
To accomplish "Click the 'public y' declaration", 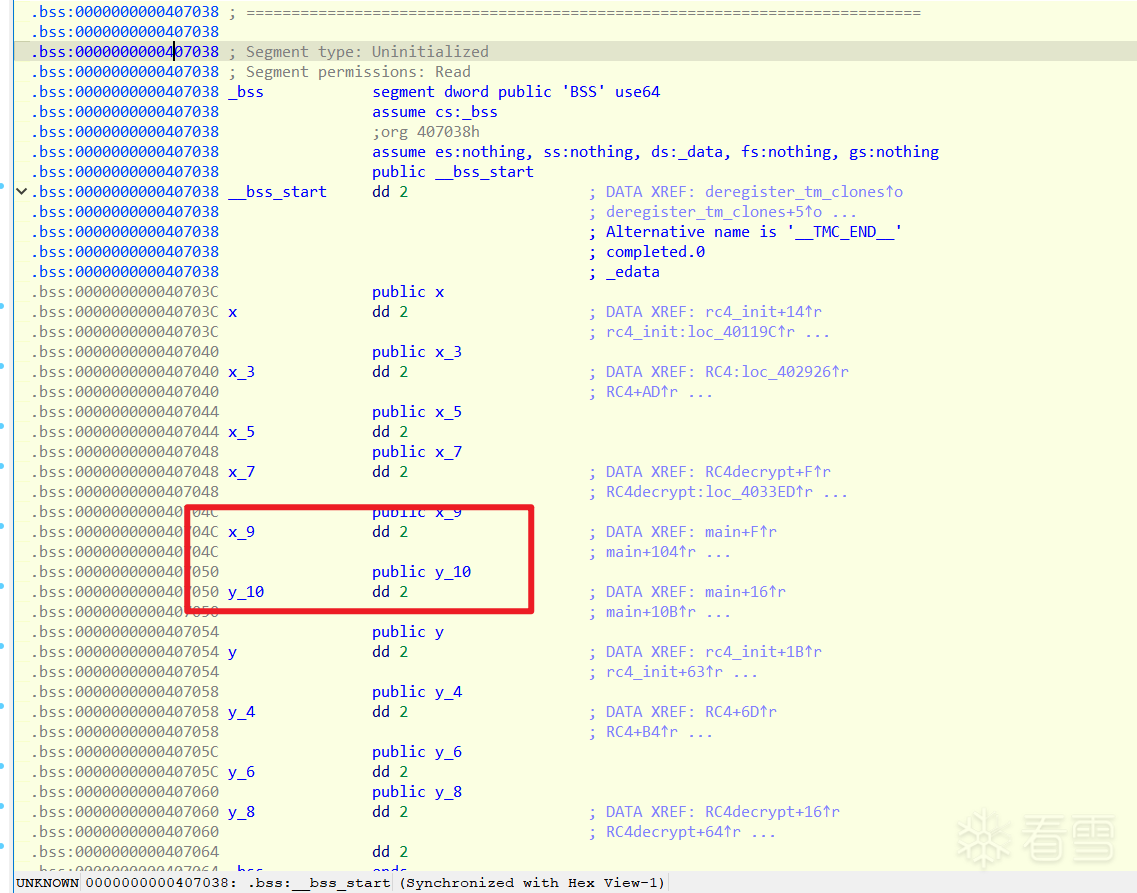I will pos(408,632).
